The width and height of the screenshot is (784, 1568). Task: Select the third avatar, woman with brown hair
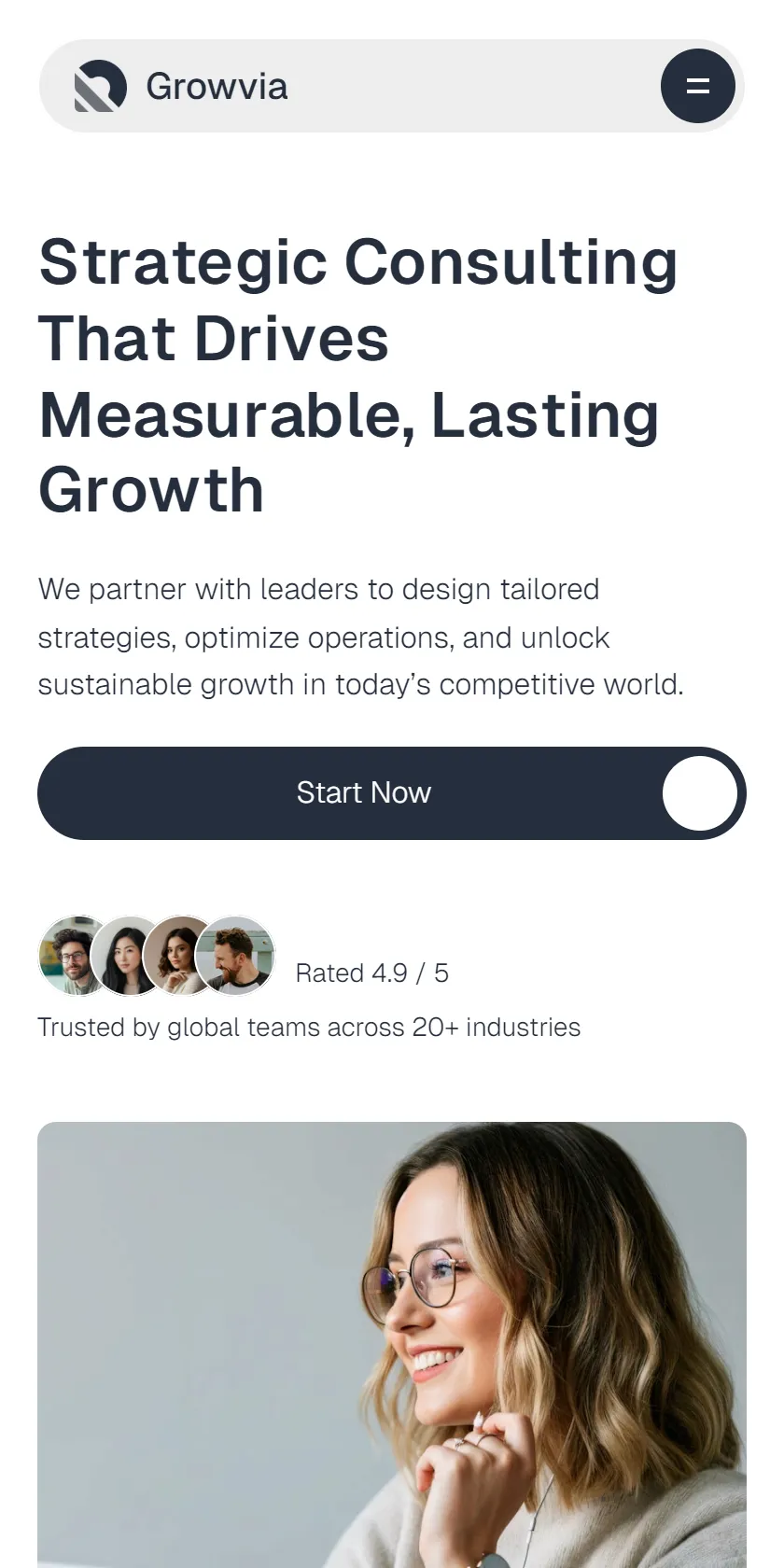click(x=182, y=956)
